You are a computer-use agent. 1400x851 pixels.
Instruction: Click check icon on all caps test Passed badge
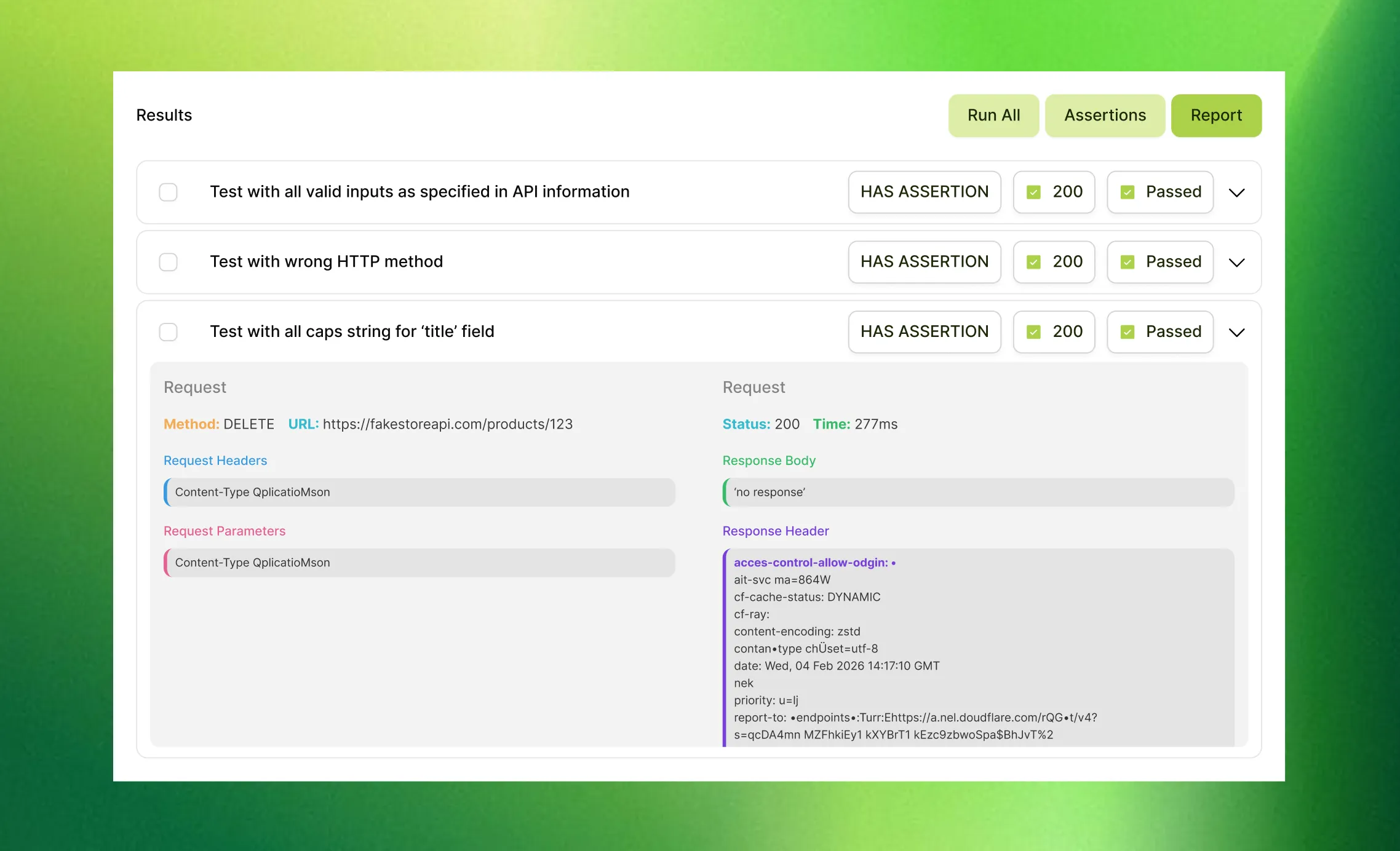click(x=1127, y=332)
